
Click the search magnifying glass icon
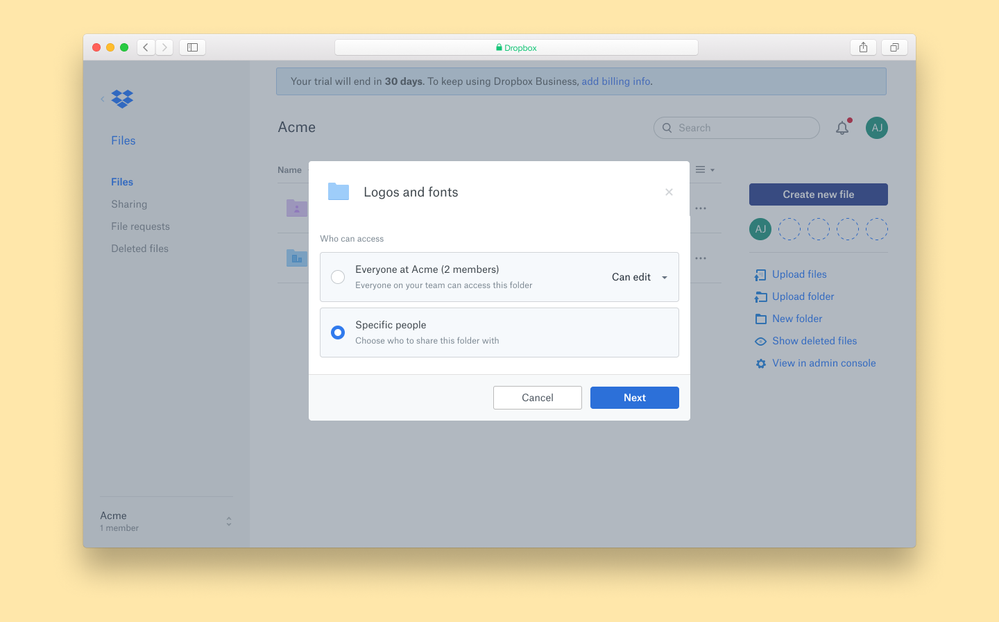(x=667, y=128)
